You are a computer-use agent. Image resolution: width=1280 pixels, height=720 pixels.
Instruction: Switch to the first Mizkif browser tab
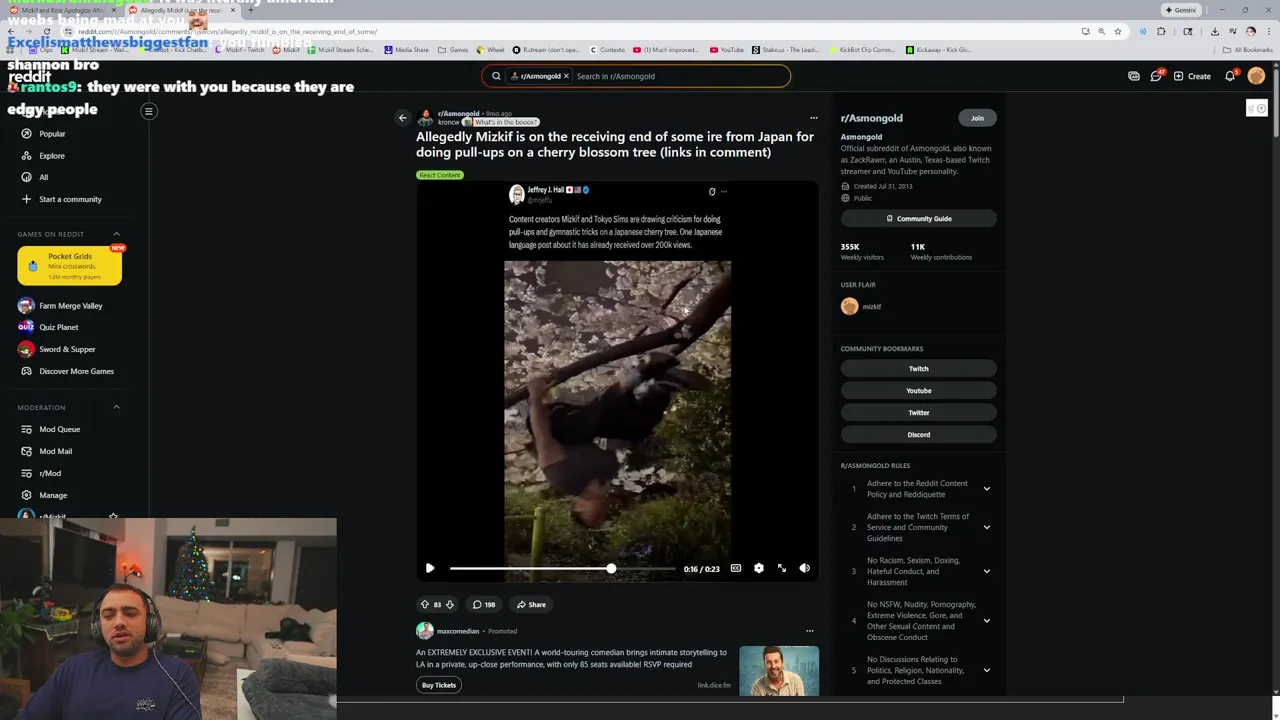62,10
